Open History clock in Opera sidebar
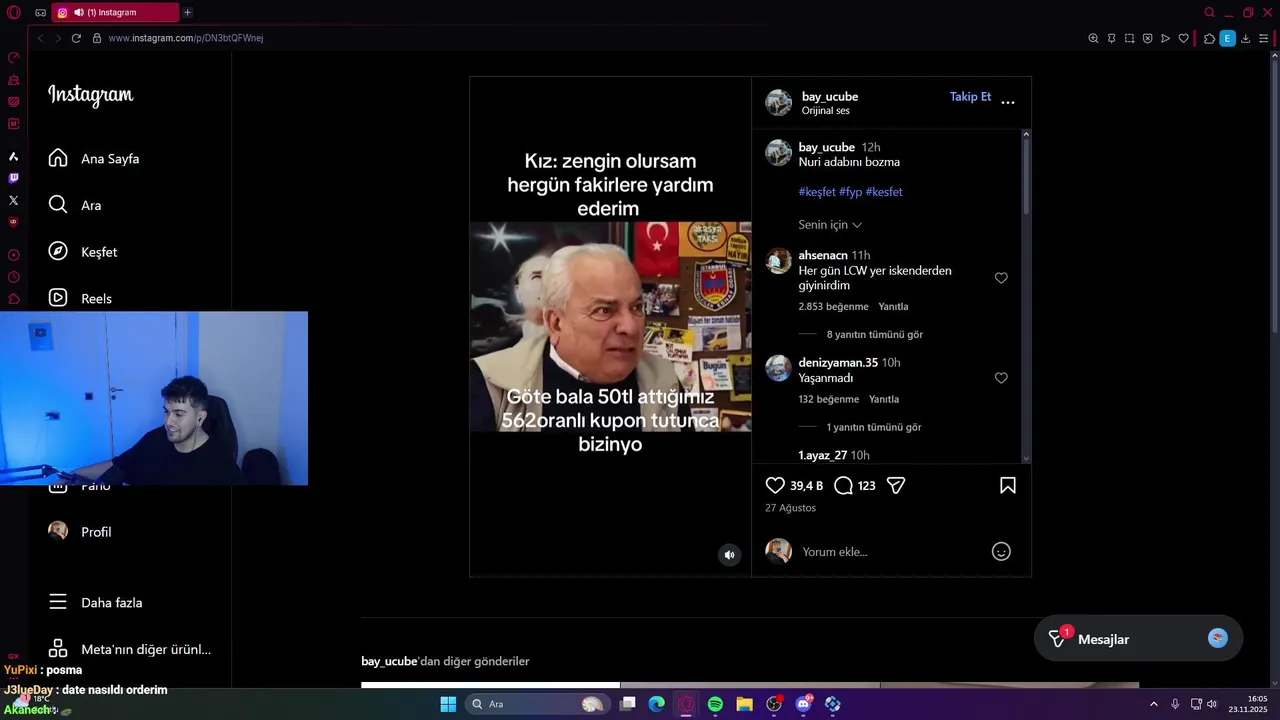 [x=13, y=277]
